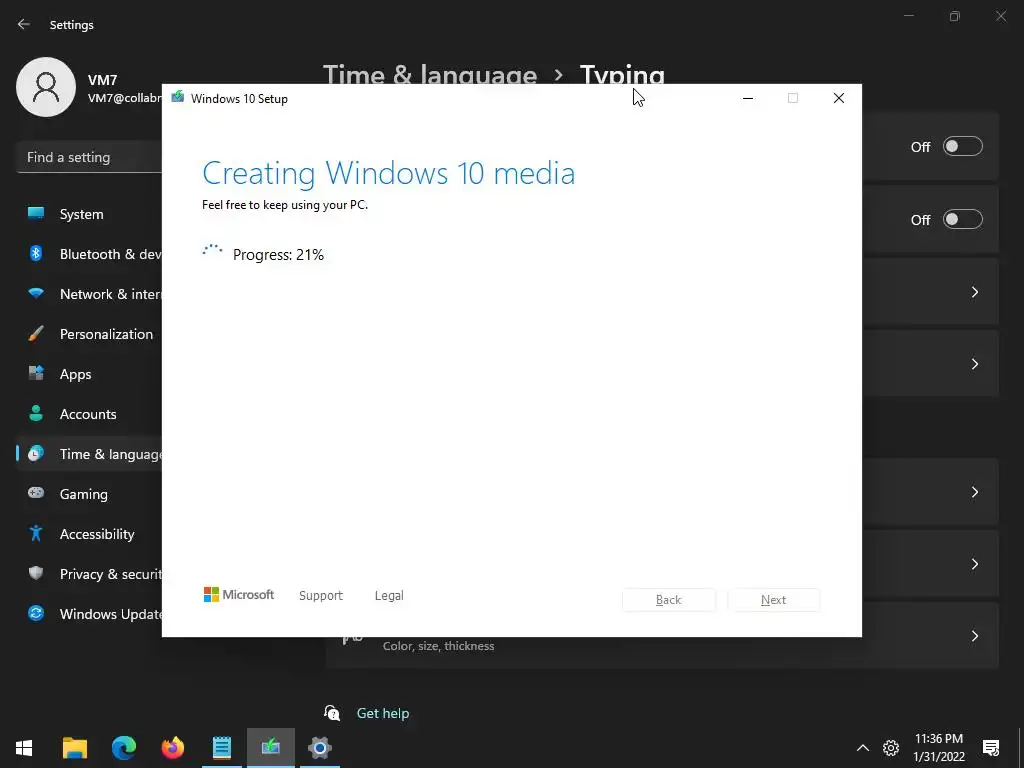Image resolution: width=1024 pixels, height=768 pixels.
Task: Open the System settings category
Action: (89, 214)
